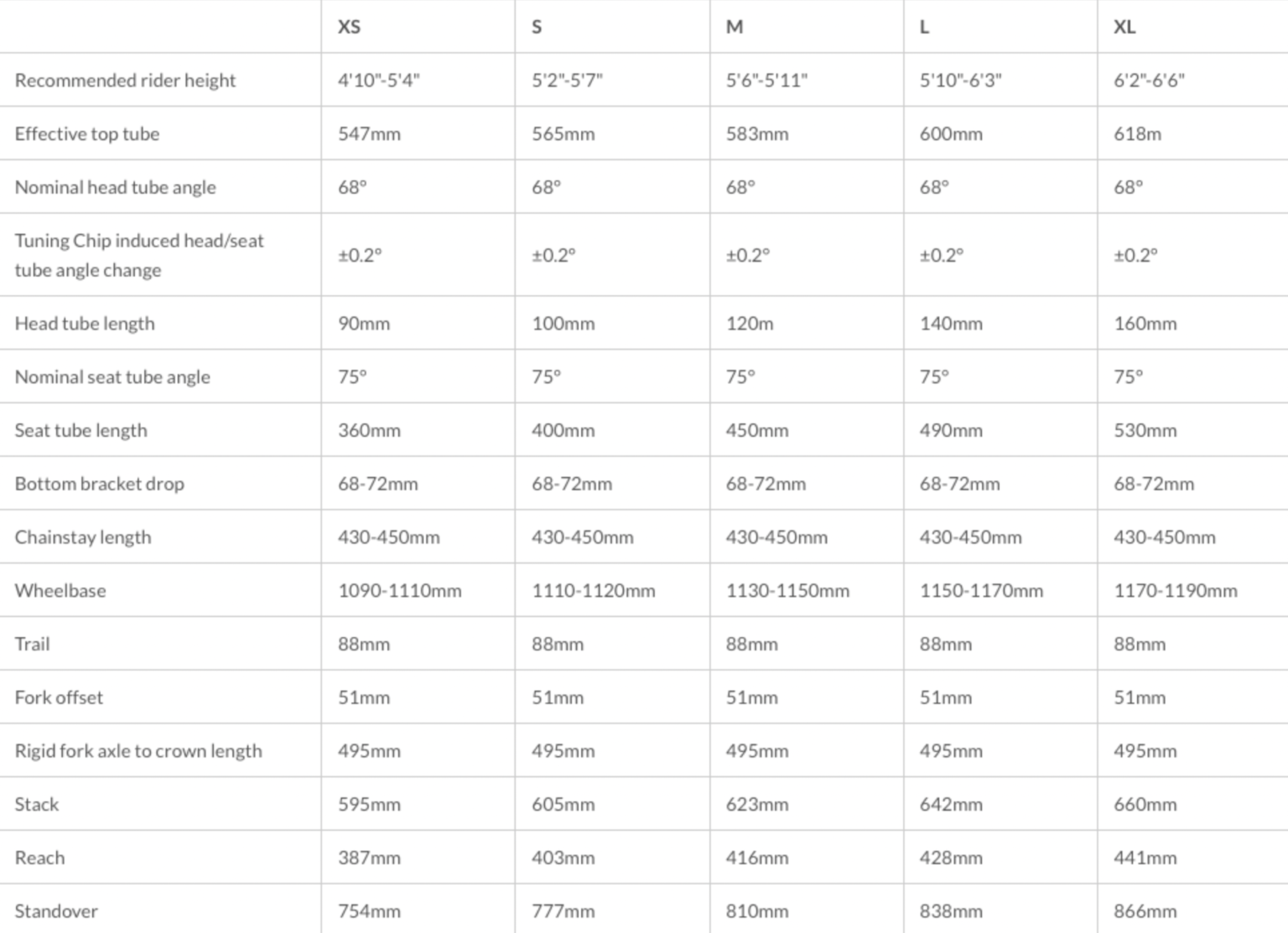Click the XL size column header
This screenshot has width=1288, height=933.
click(1124, 27)
